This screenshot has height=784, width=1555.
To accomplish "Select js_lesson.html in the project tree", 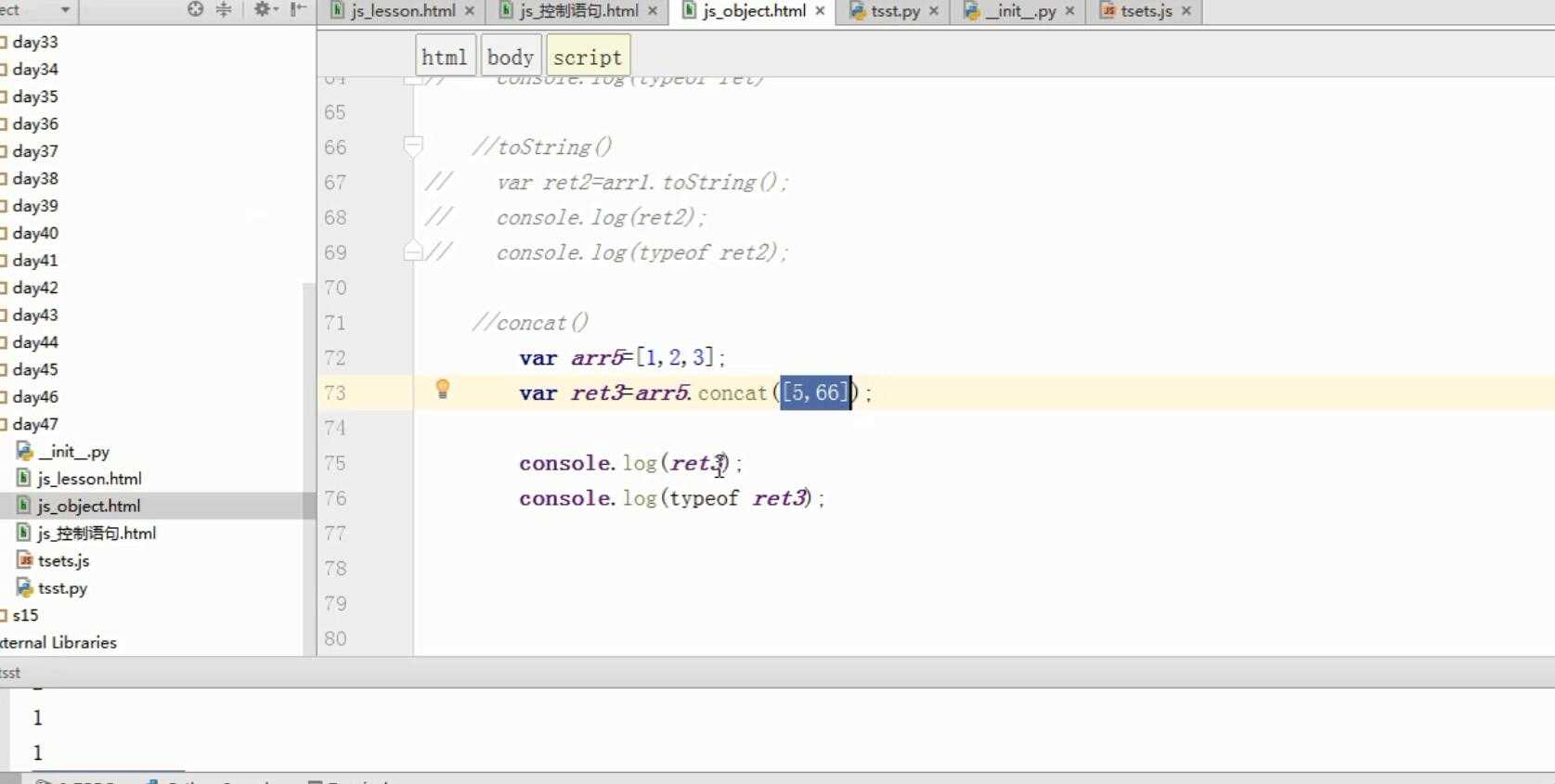I will tap(89, 479).
